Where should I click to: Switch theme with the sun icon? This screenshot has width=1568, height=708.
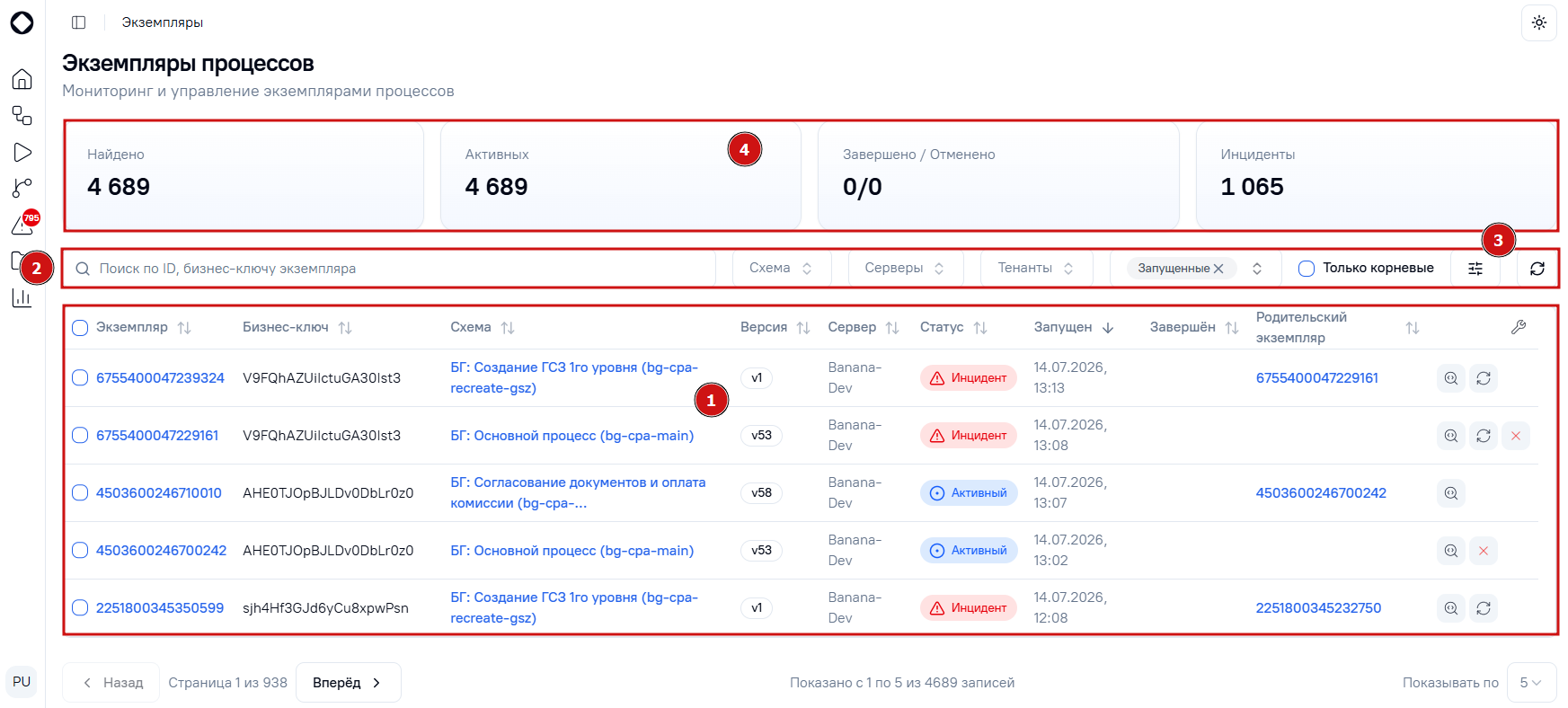pyautogui.click(x=1539, y=22)
